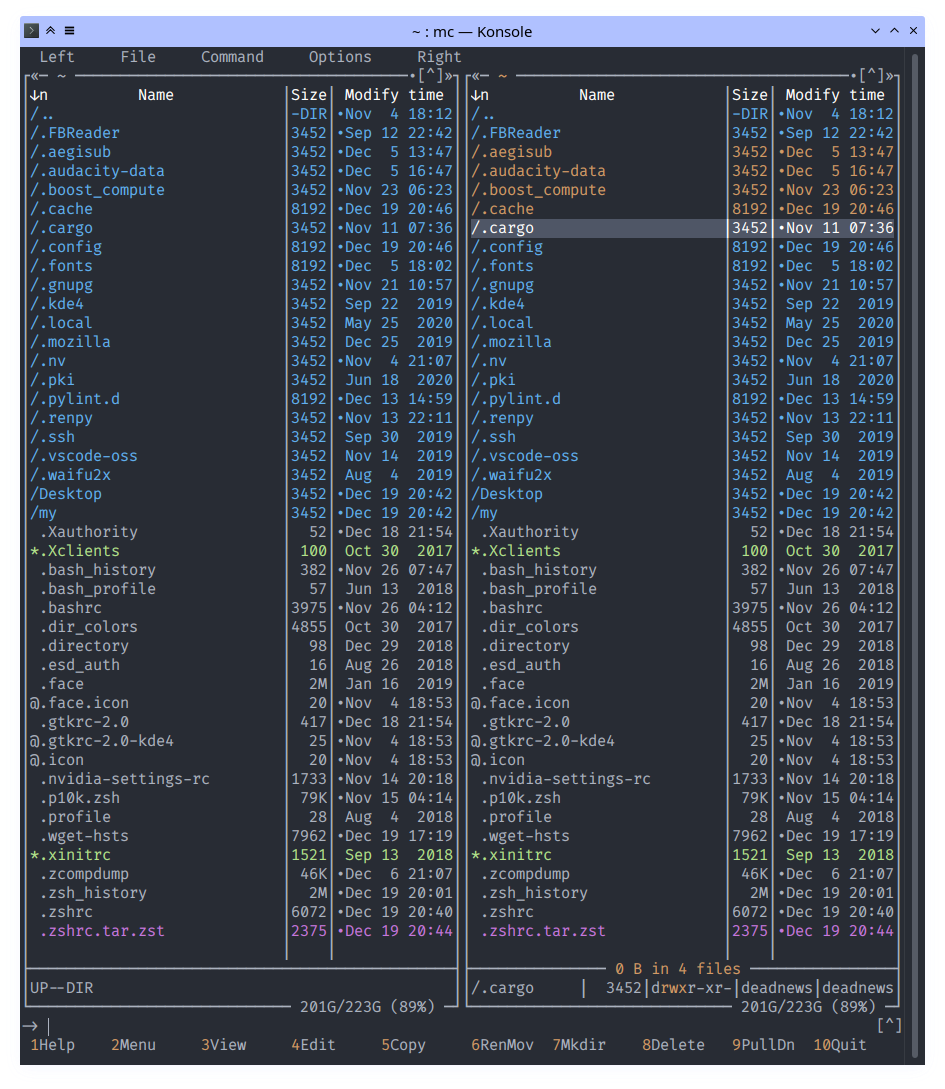Viewport: 945px width, 1089px height.
Task: Click the left panel « history back arrow
Action: click(34, 76)
